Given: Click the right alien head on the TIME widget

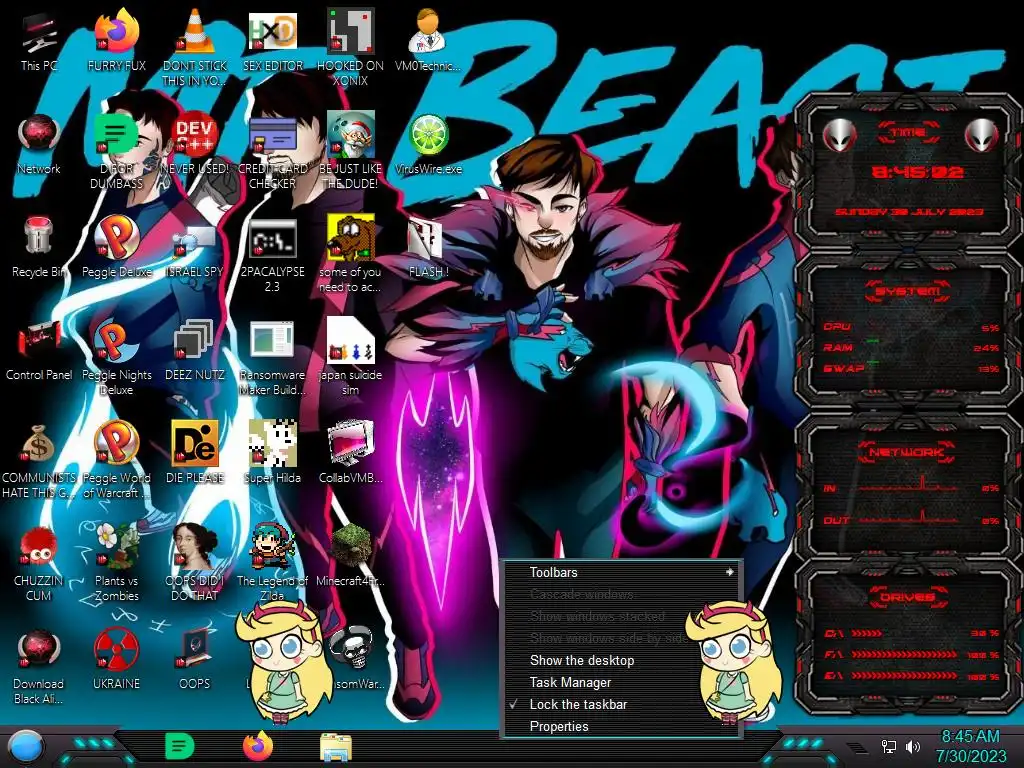Looking at the screenshot, I should pos(981,135).
